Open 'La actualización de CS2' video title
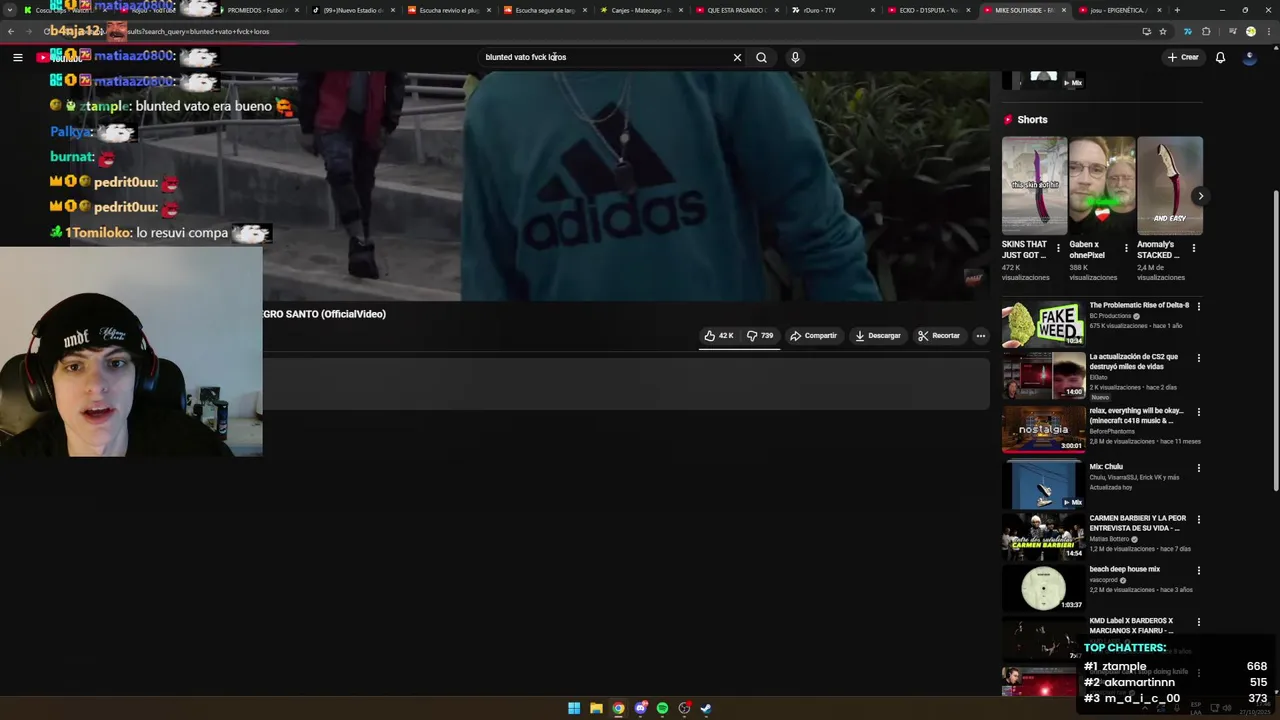The width and height of the screenshot is (1280, 720). 1133,362
